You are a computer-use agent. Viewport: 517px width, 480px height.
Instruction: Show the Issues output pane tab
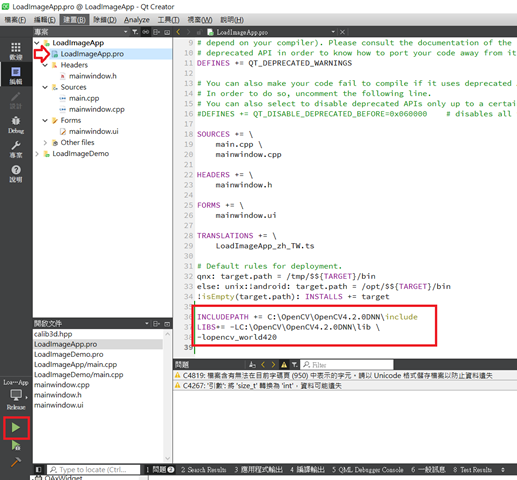coord(160,470)
